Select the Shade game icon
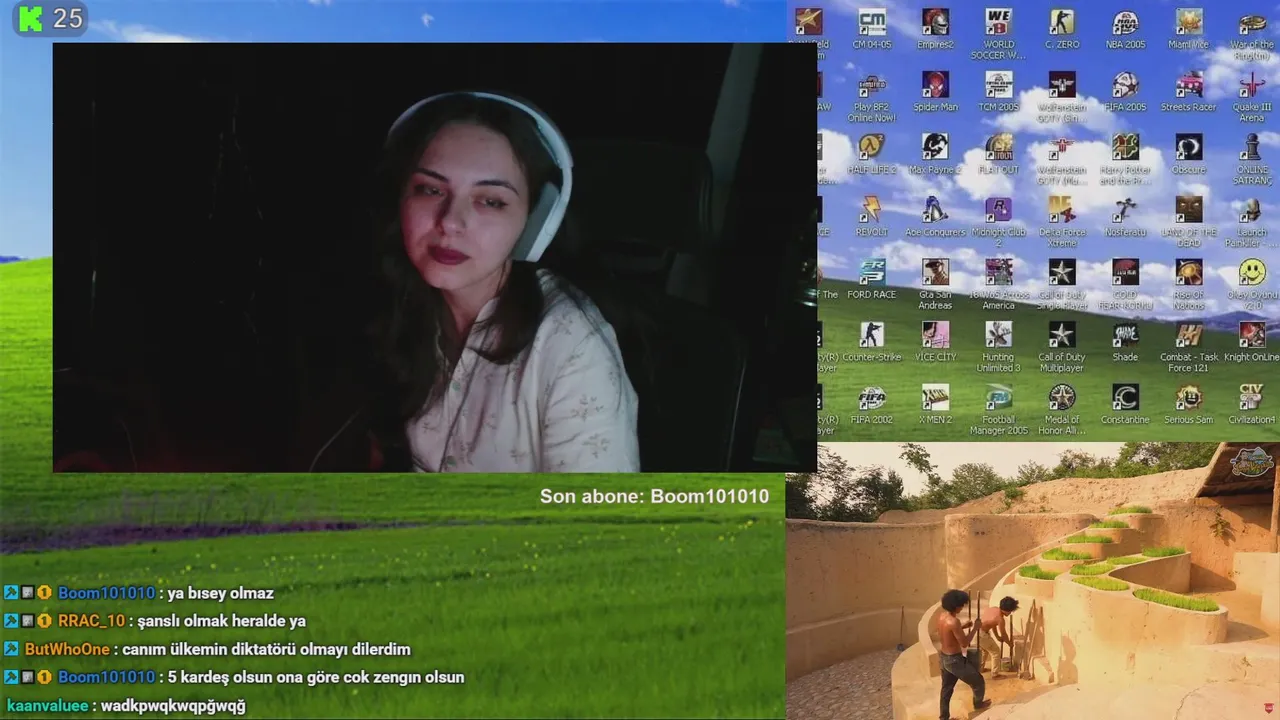Viewport: 1280px width, 720px height. [x=1125, y=342]
